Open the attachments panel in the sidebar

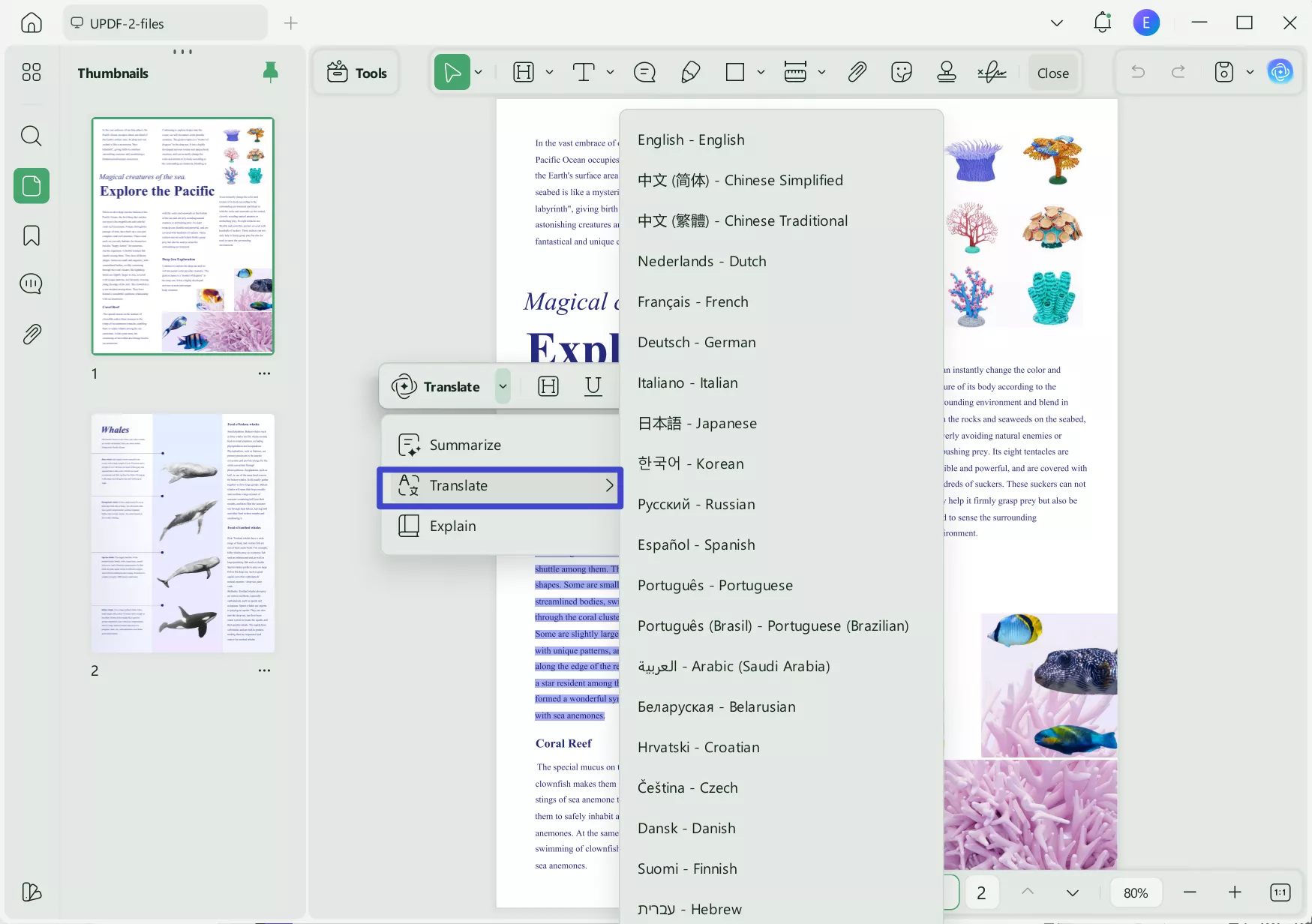[31, 334]
